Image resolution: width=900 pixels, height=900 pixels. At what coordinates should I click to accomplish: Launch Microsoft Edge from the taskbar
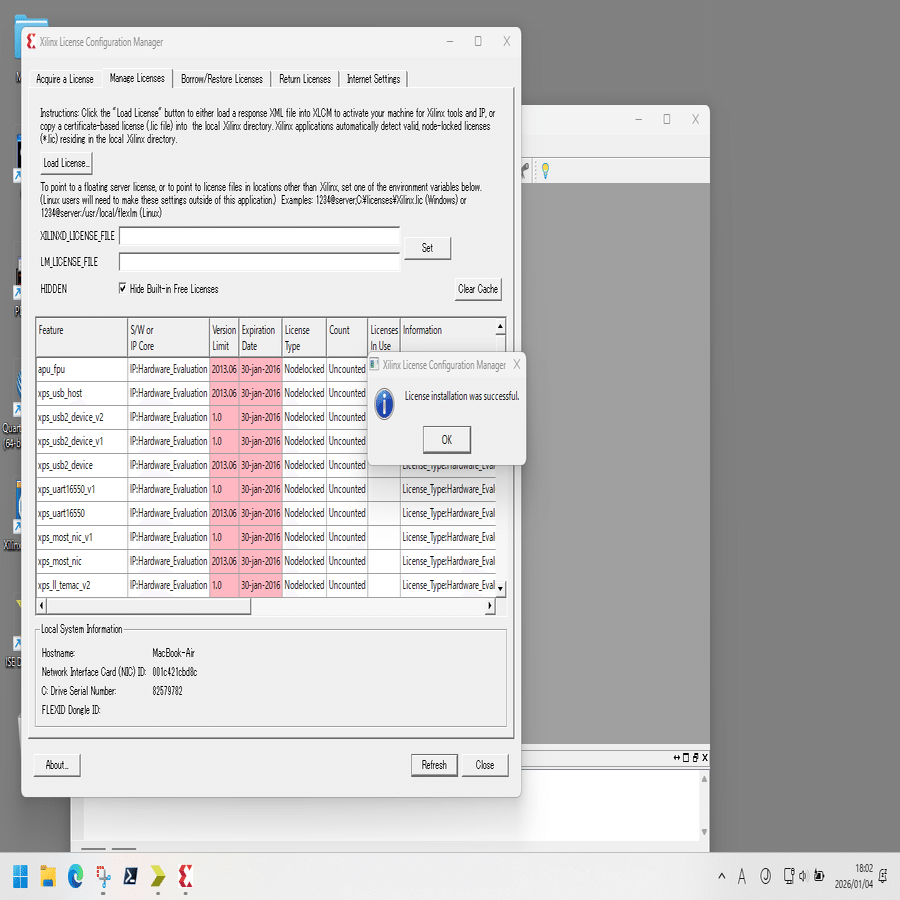75,876
